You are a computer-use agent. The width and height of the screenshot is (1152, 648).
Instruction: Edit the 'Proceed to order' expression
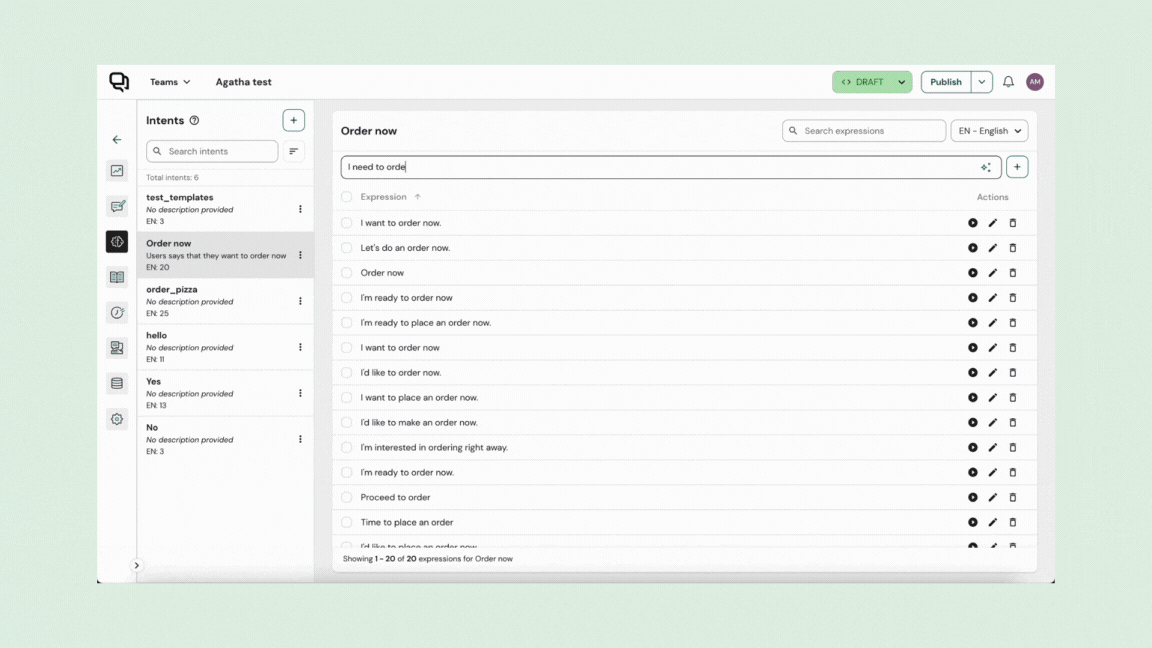[x=993, y=498]
